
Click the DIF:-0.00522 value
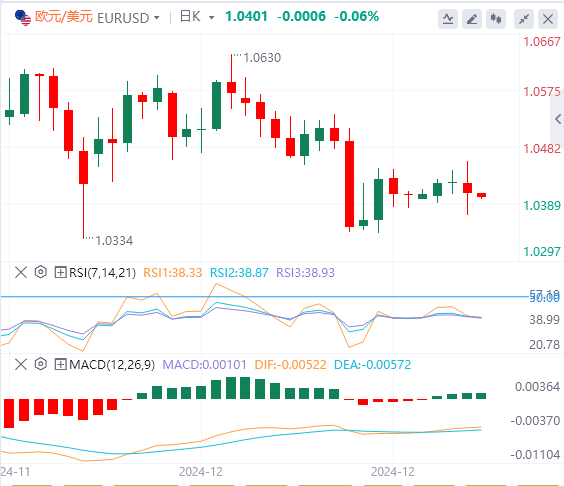point(291,365)
